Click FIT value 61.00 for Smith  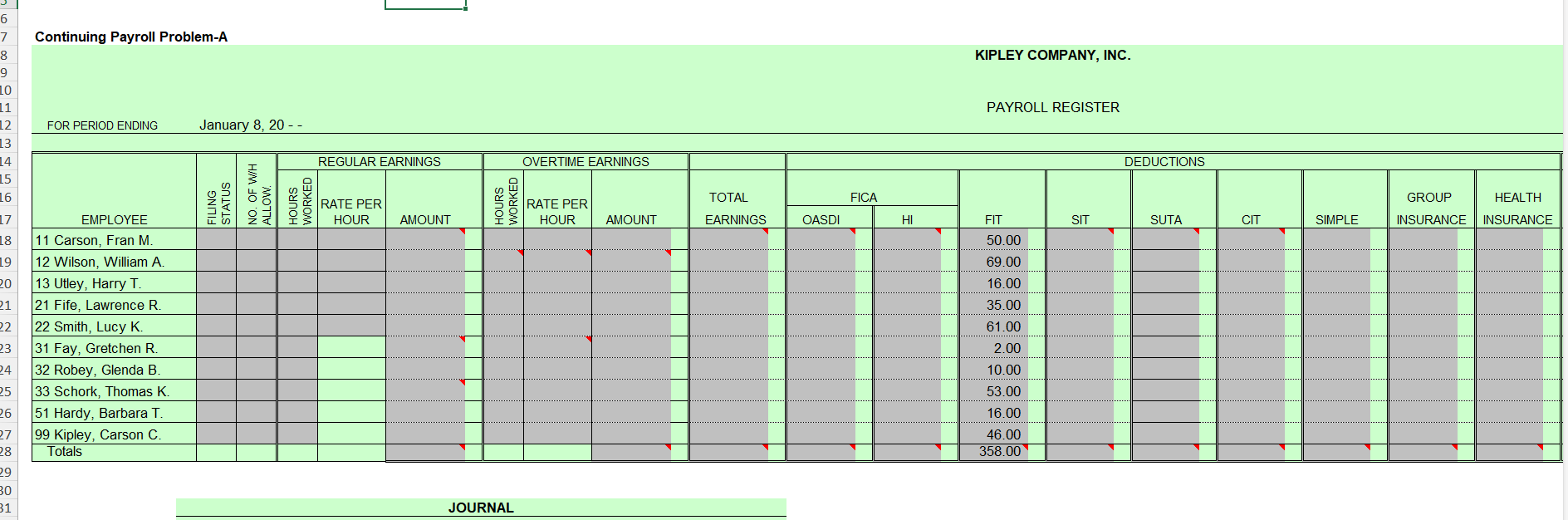point(1003,326)
